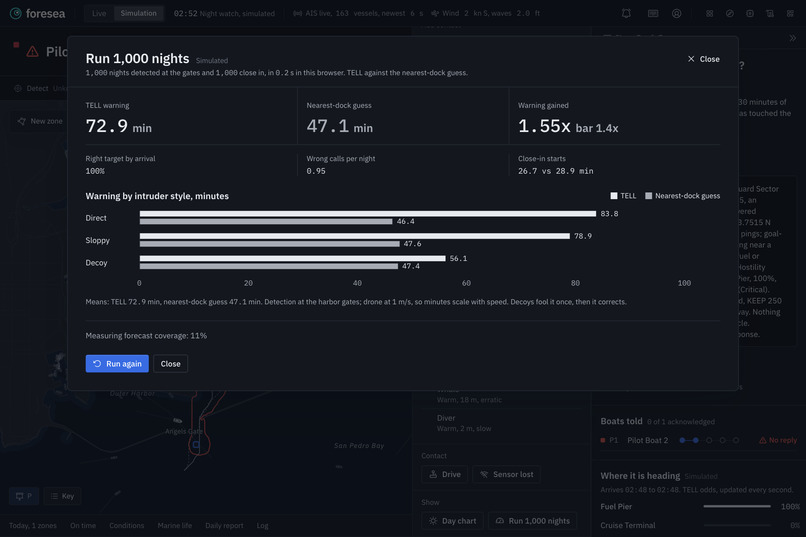Click the Direct nearest-dock bar 46.4
The image size is (806, 537).
(266, 221)
